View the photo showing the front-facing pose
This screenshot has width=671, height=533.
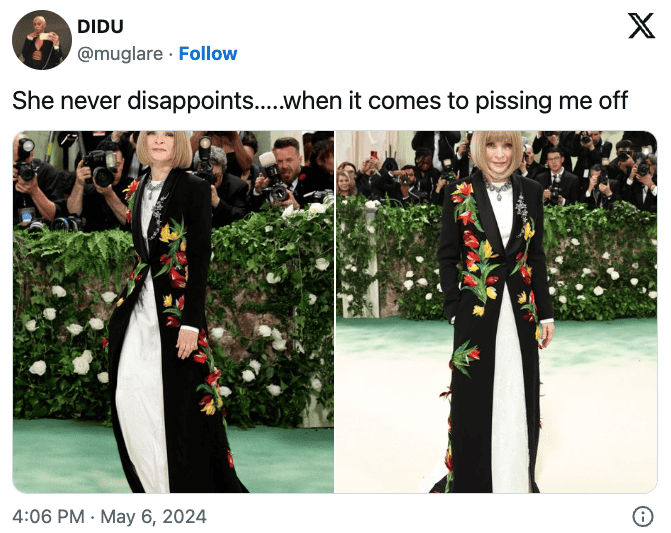(x=496, y=312)
